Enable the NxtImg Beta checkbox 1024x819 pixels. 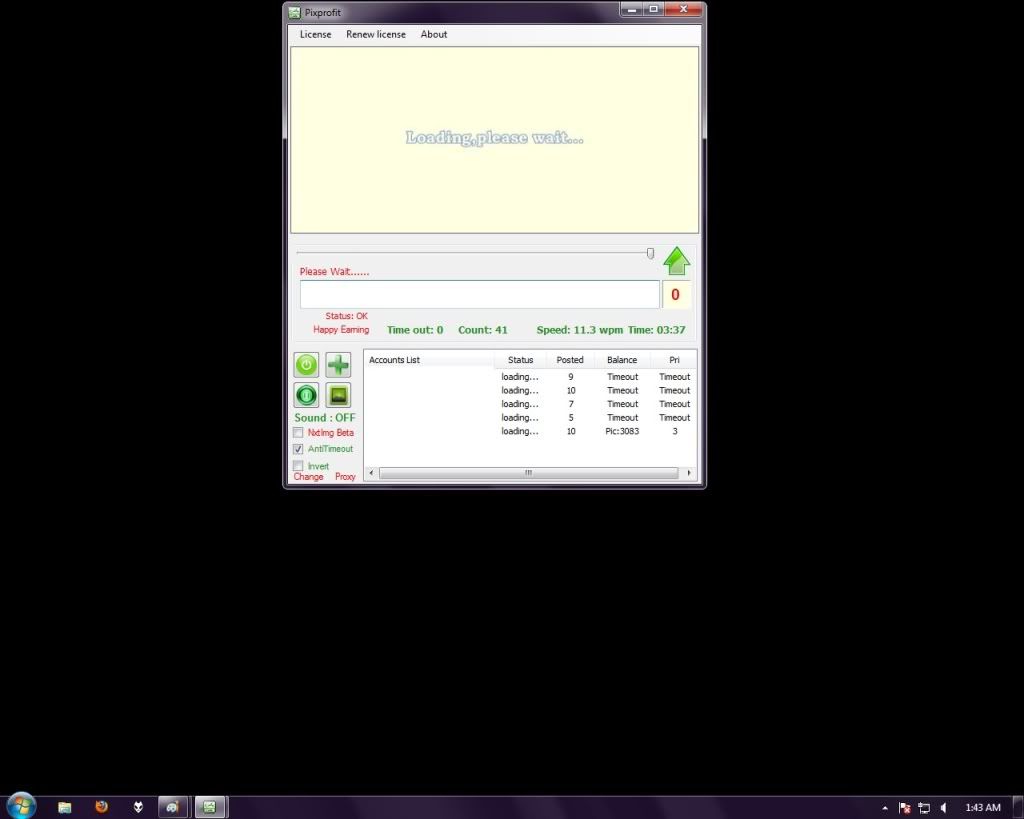[298, 433]
